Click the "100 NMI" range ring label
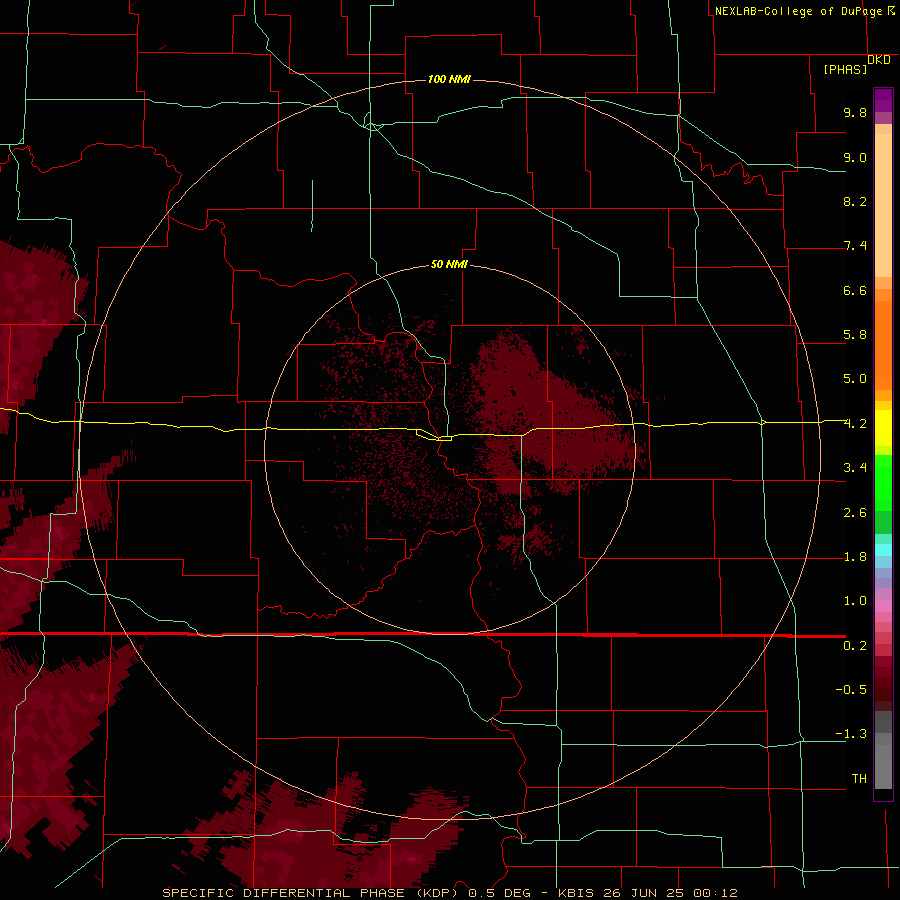This screenshot has width=900, height=900. (x=449, y=79)
